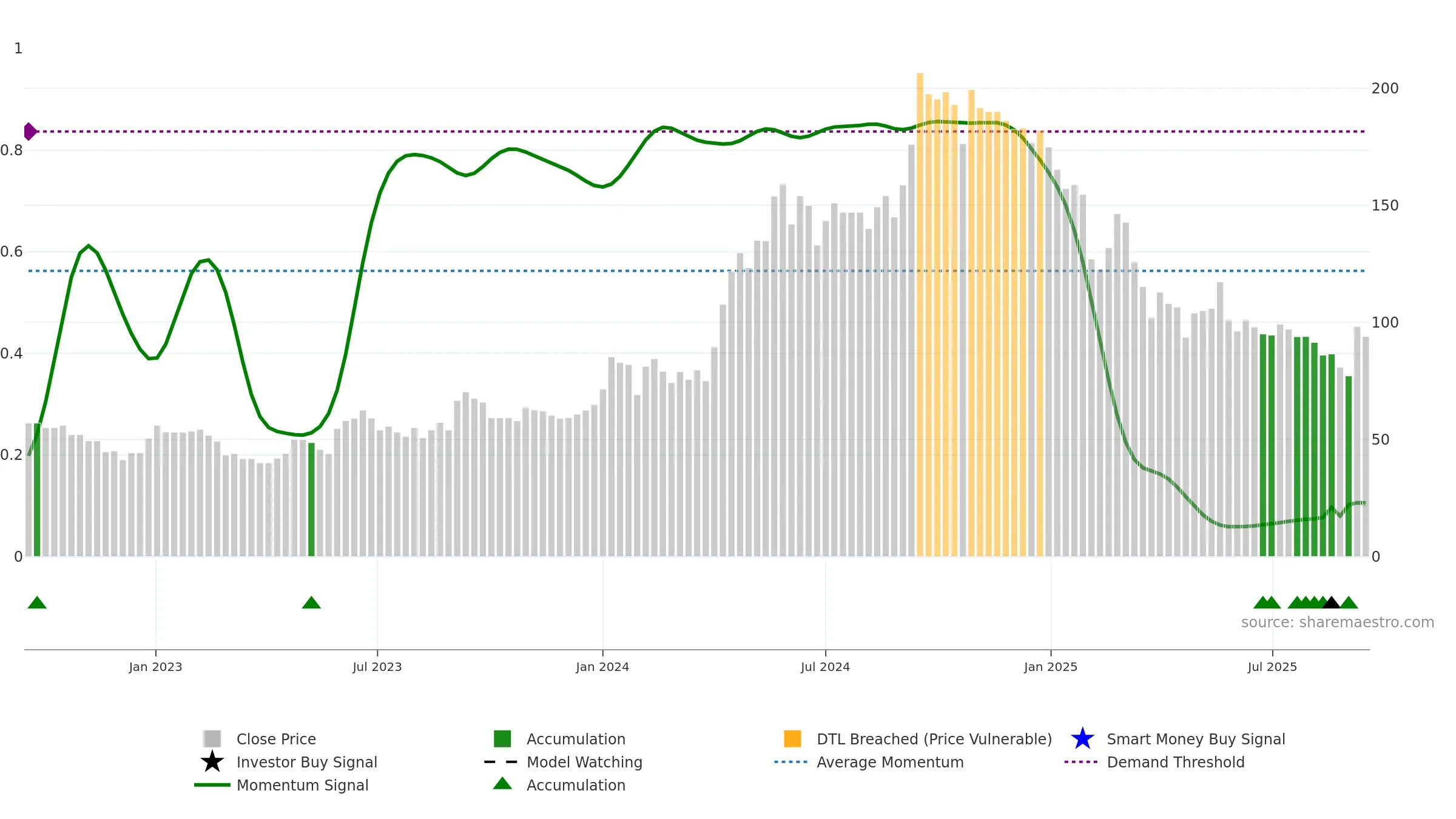Click the Jul 2024 axis label
This screenshot has height=819, width=1456.
(x=825, y=667)
